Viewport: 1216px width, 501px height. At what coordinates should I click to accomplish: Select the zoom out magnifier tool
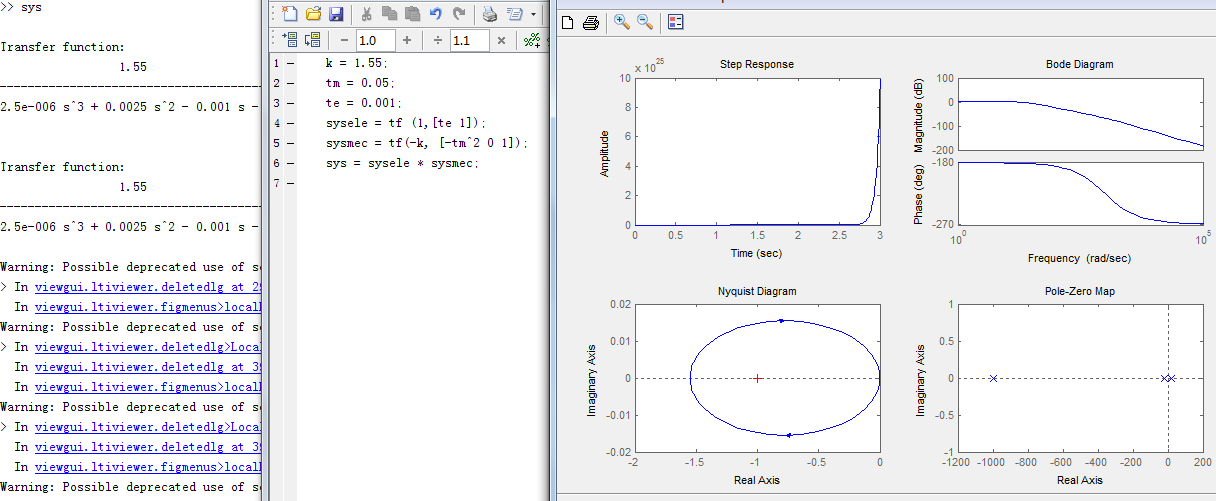[644, 21]
